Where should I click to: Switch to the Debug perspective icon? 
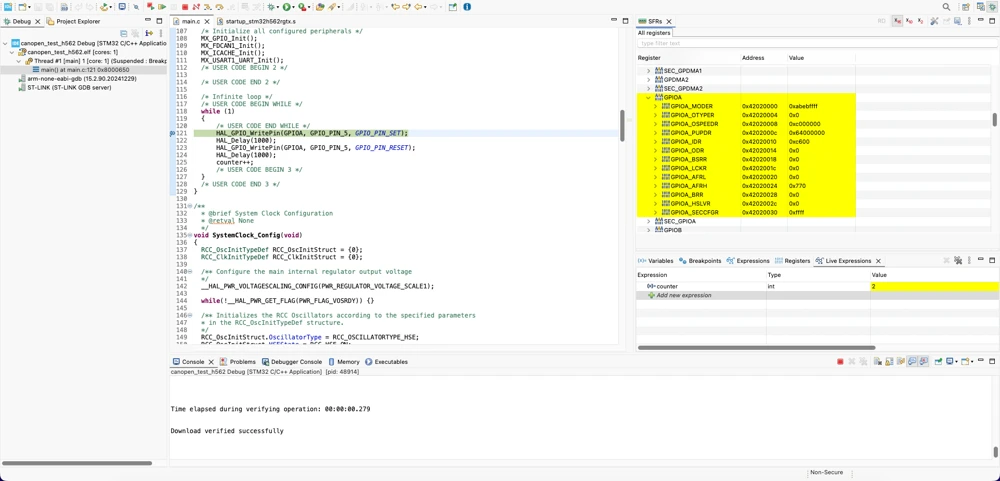992,7
